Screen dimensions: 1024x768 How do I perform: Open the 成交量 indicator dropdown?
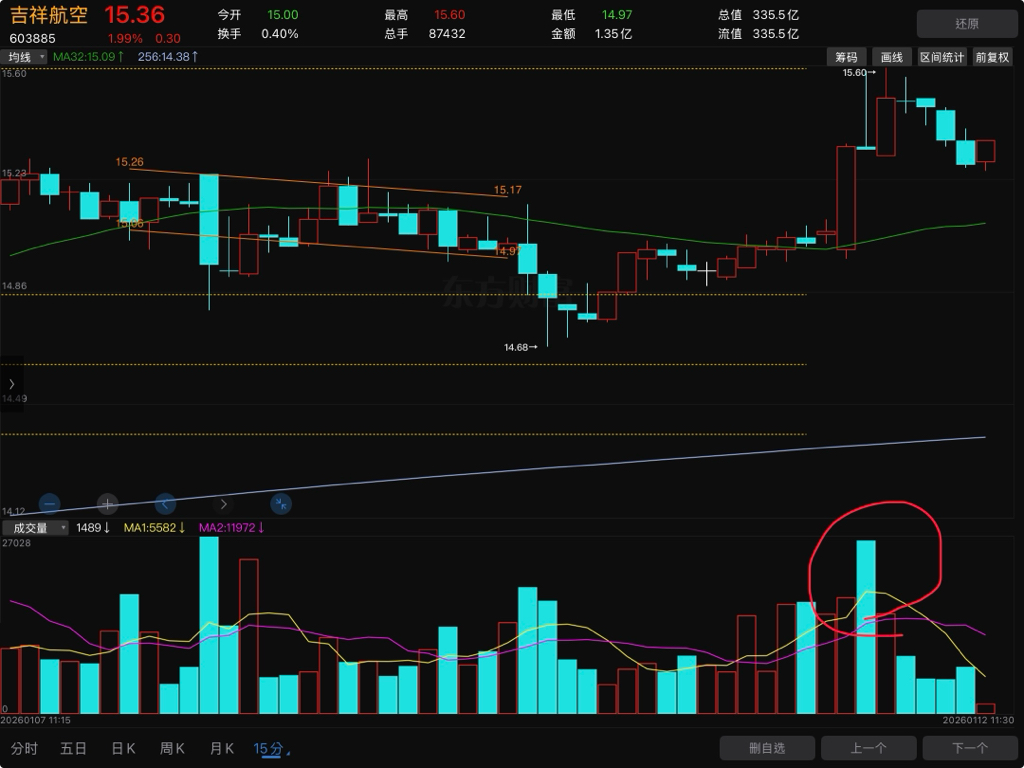click(35, 528)
